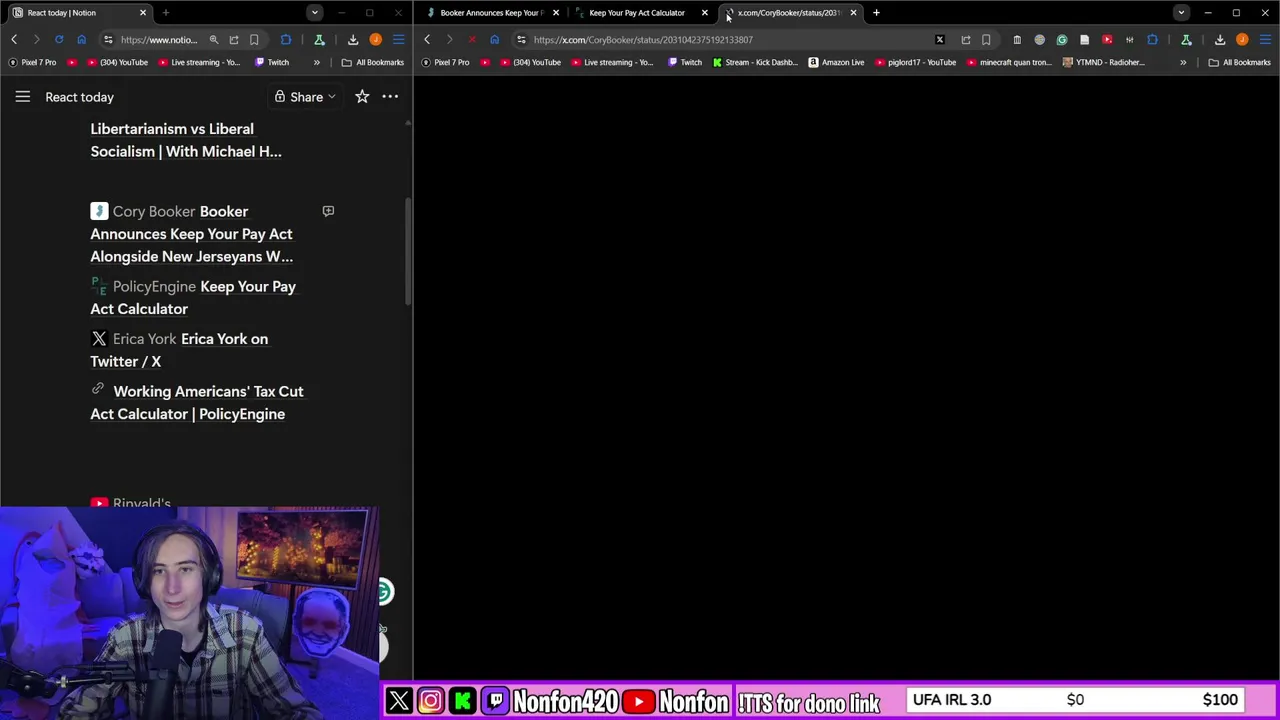Click the Notion page vertical scrollbar

click(x=408, y=250)
